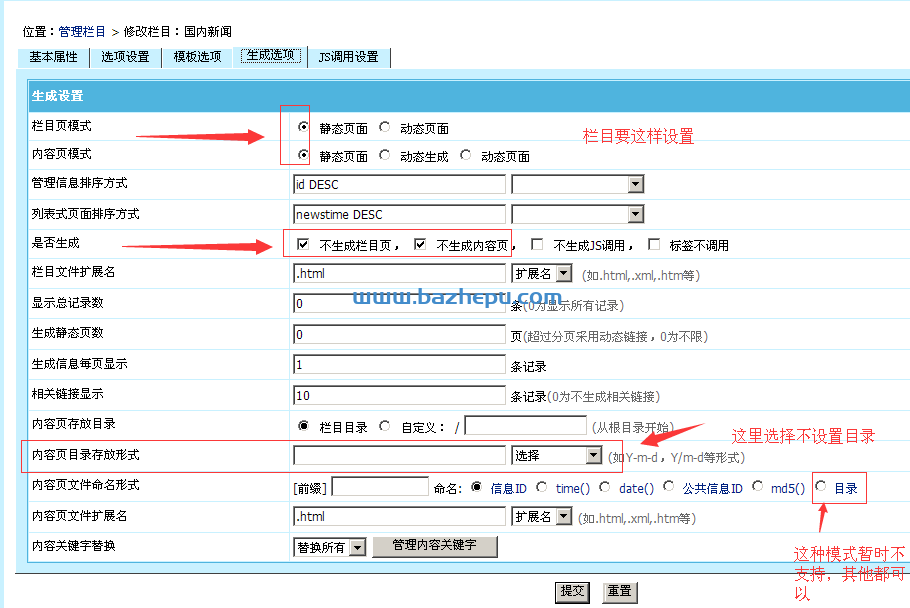Open the 选择 dropdown for 内容页目录存放形式
Viewport: 910px width, 608px height.
point(557,455)
